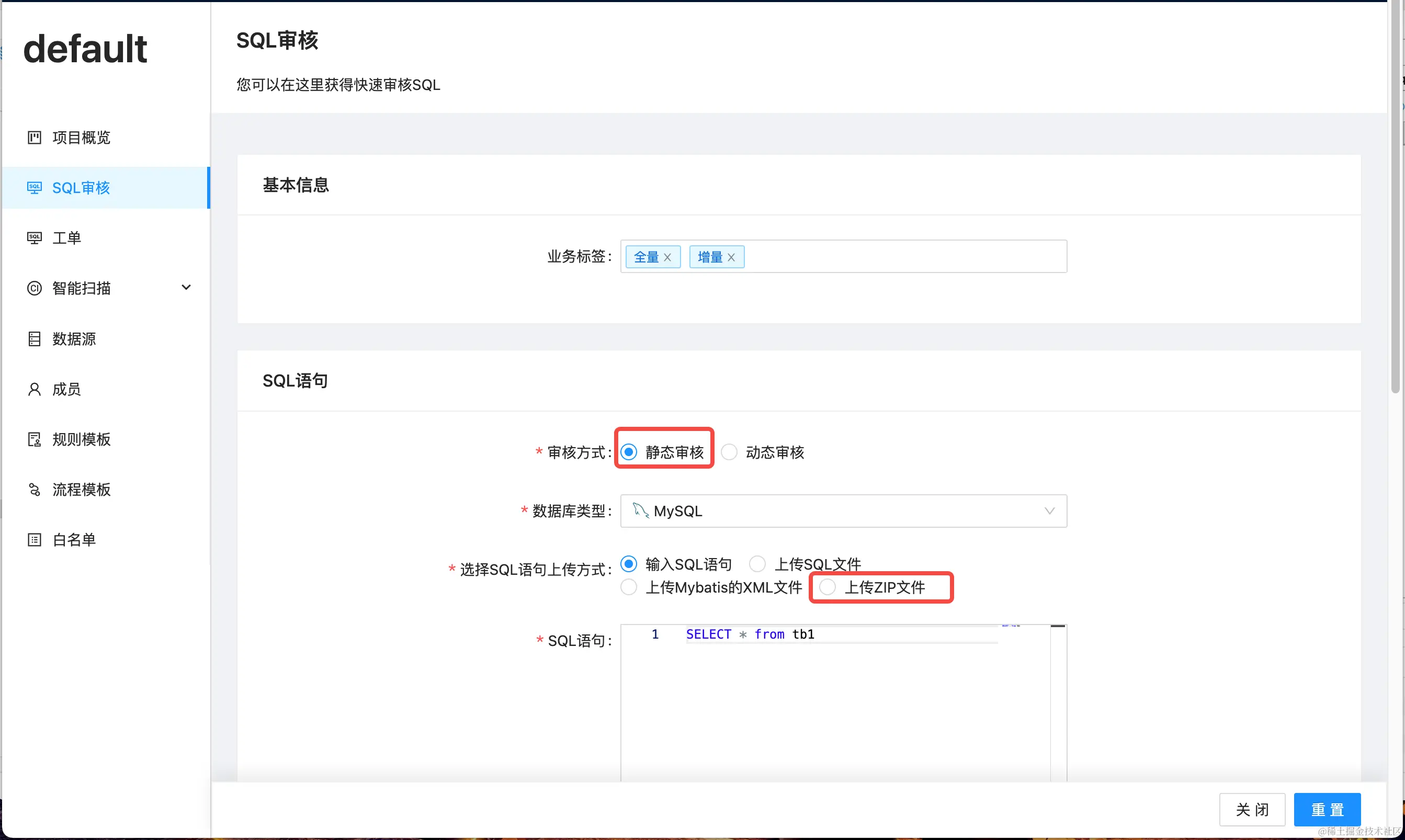Click the 项目概览 sidebar icon
Screen dimensions: 1405x840
[34, 138]
